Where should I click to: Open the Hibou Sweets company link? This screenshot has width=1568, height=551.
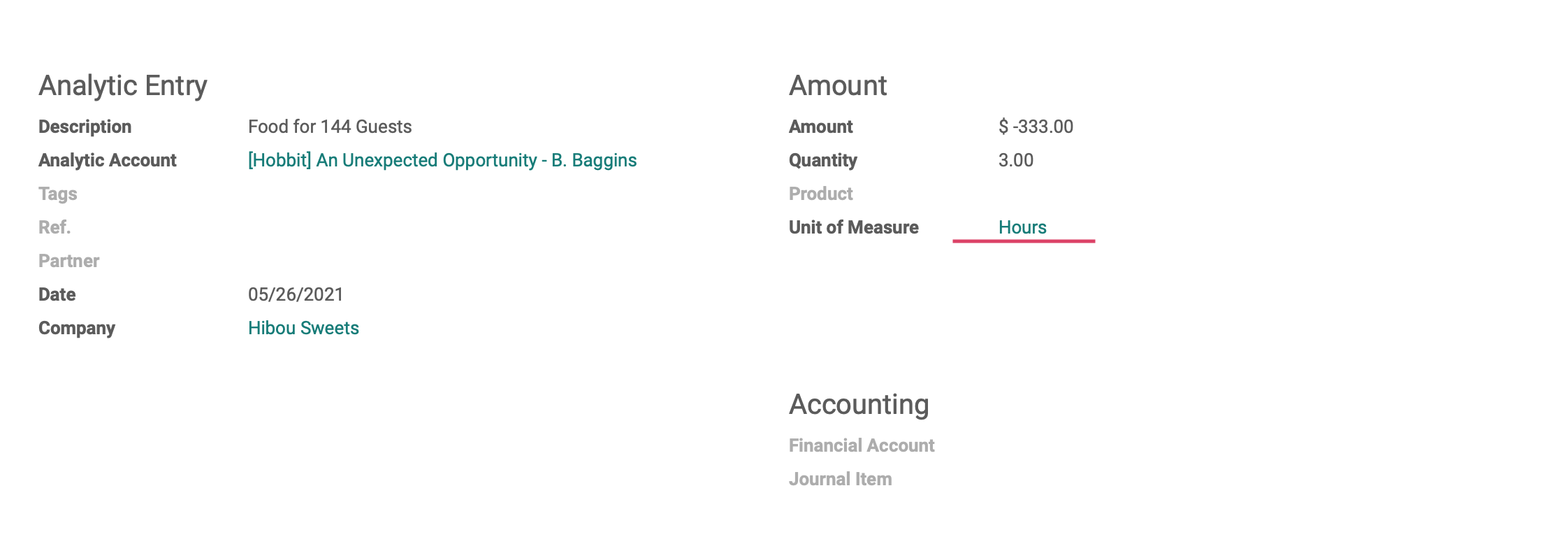pyautogui.click(x=303, y=328)
